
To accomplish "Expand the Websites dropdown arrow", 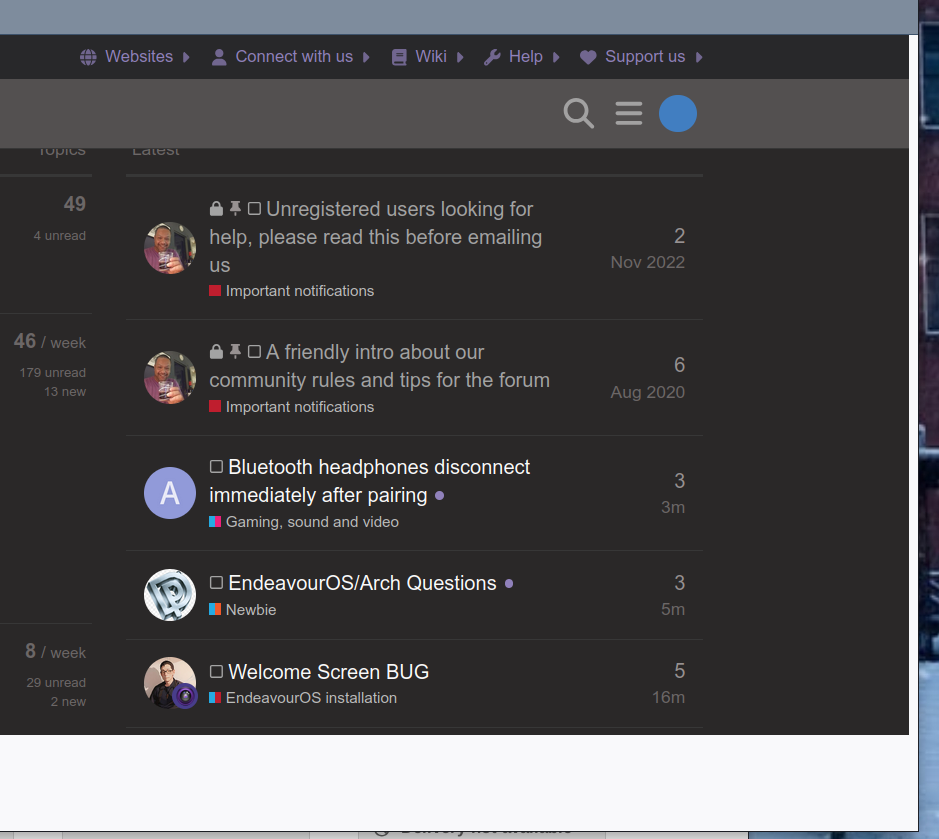I will [x=186, y=57].
